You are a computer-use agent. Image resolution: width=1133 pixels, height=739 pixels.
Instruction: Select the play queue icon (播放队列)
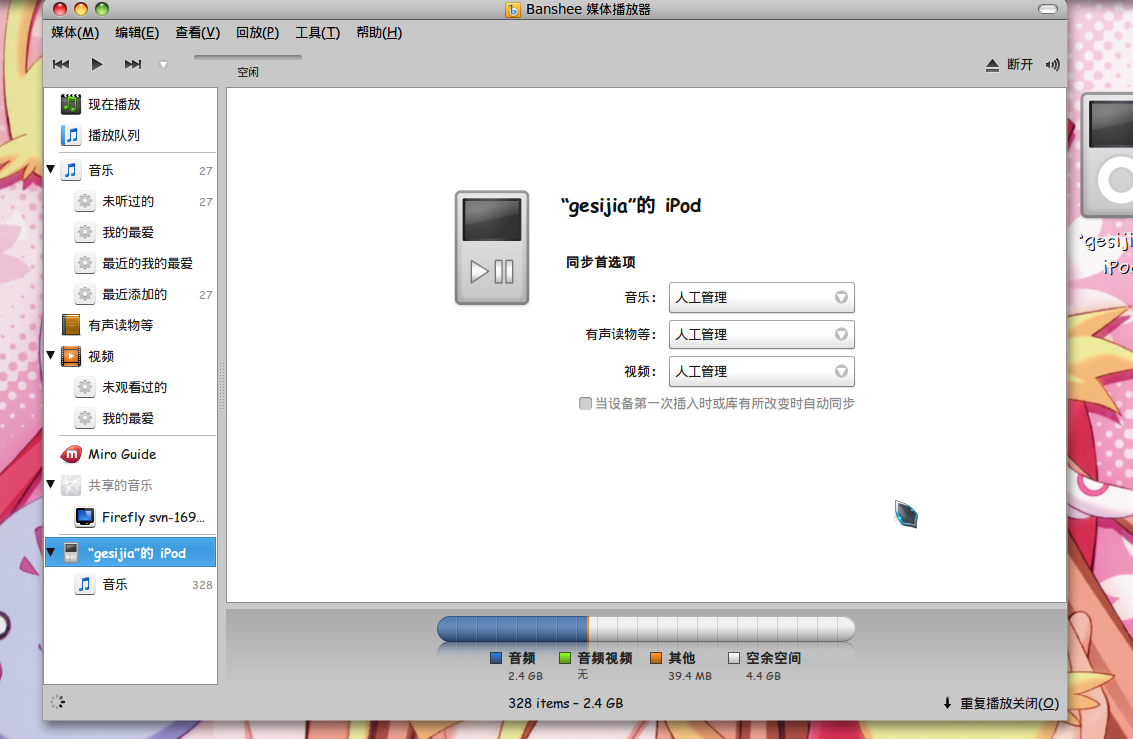point(71,135)
